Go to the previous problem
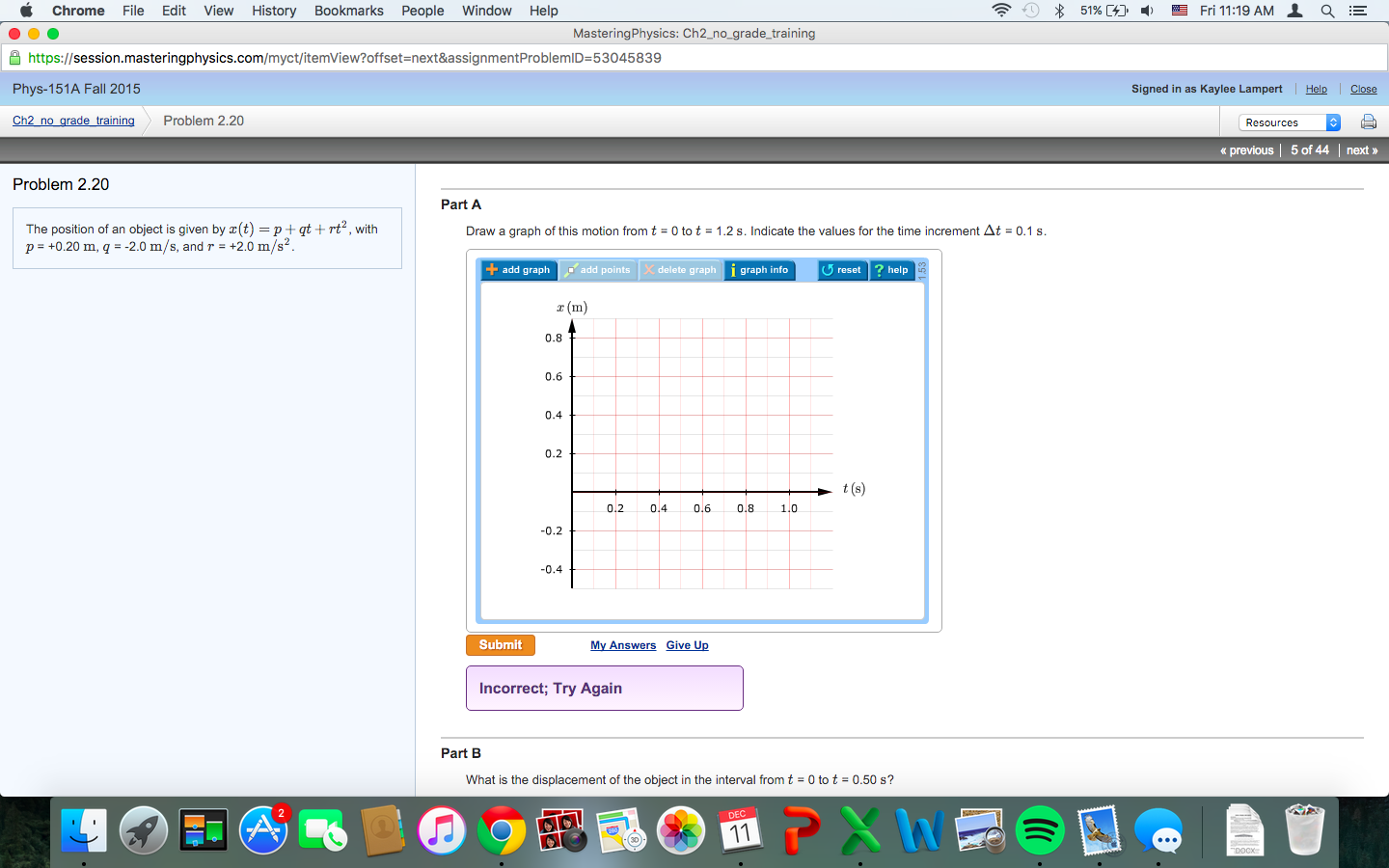 click(x=1247, y=150)
